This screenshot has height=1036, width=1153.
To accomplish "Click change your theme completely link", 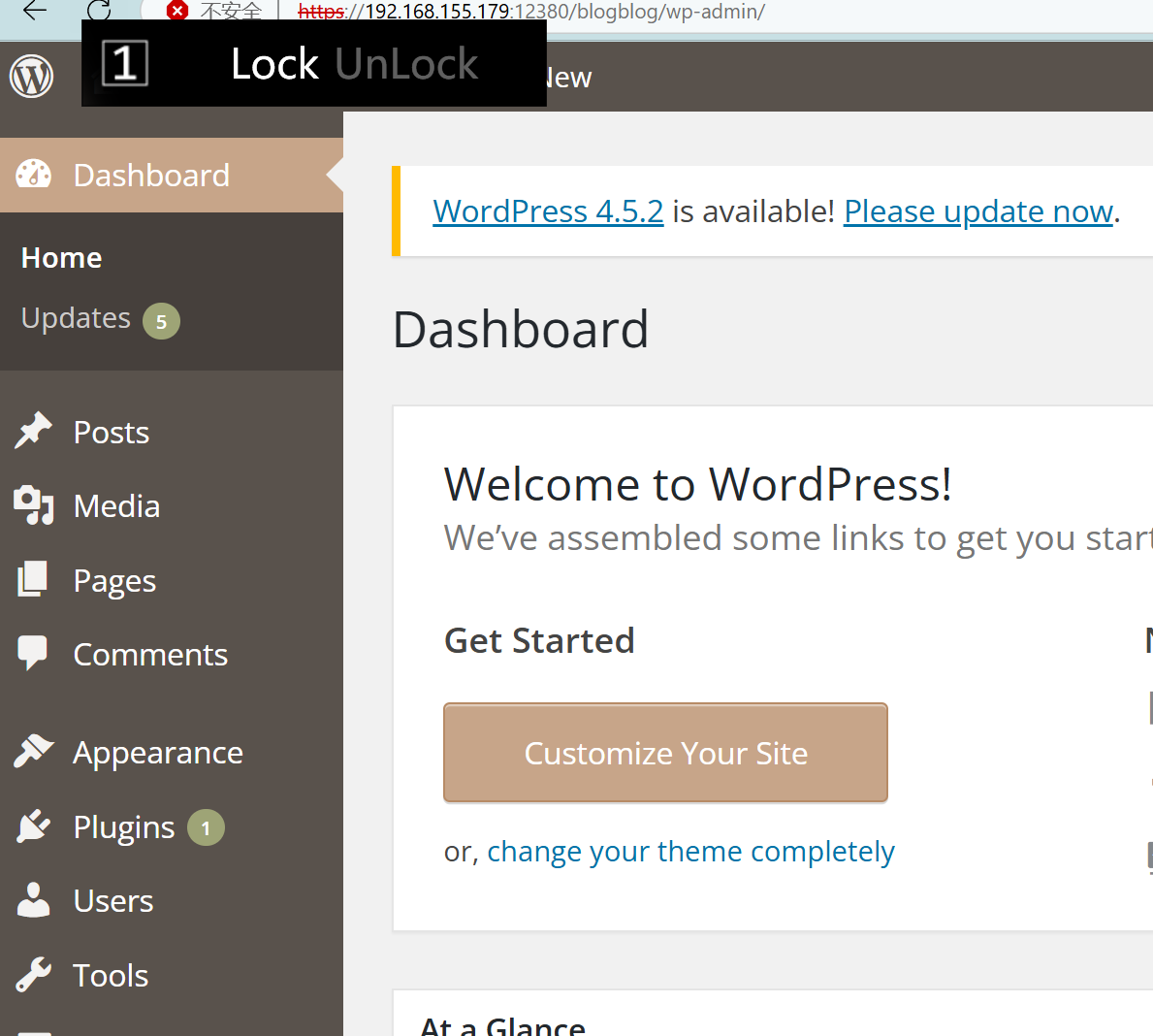I will click(x=690, y=852).
